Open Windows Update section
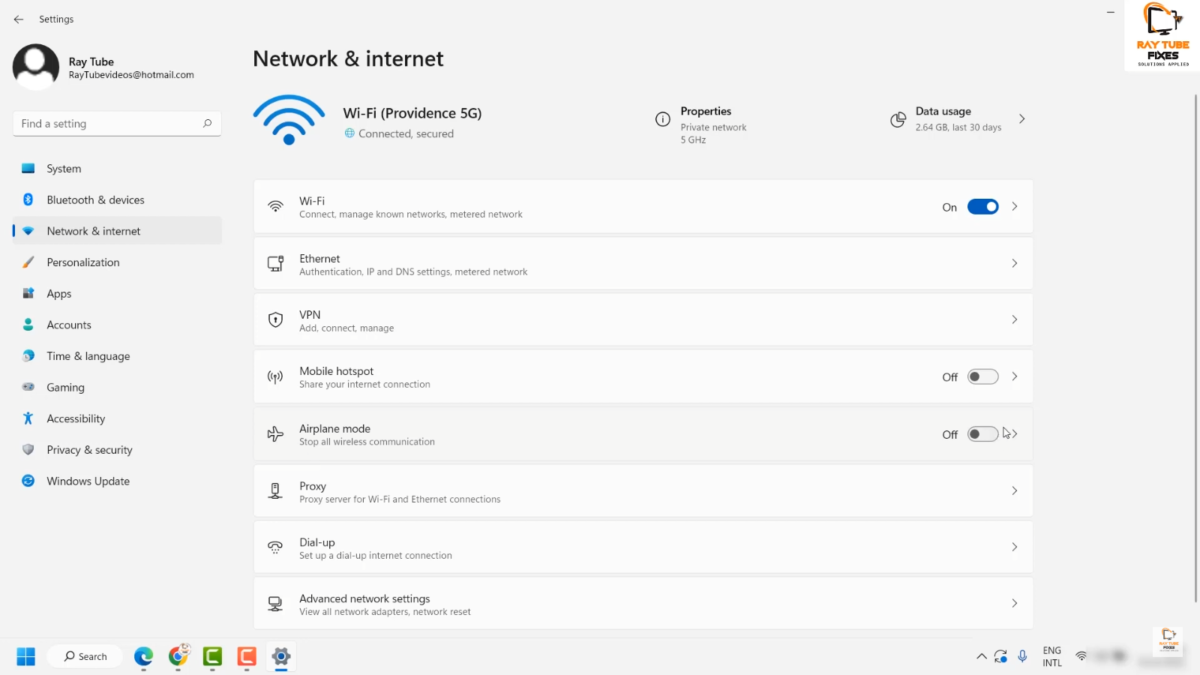1200x675 pixels. tap(88, 481)
